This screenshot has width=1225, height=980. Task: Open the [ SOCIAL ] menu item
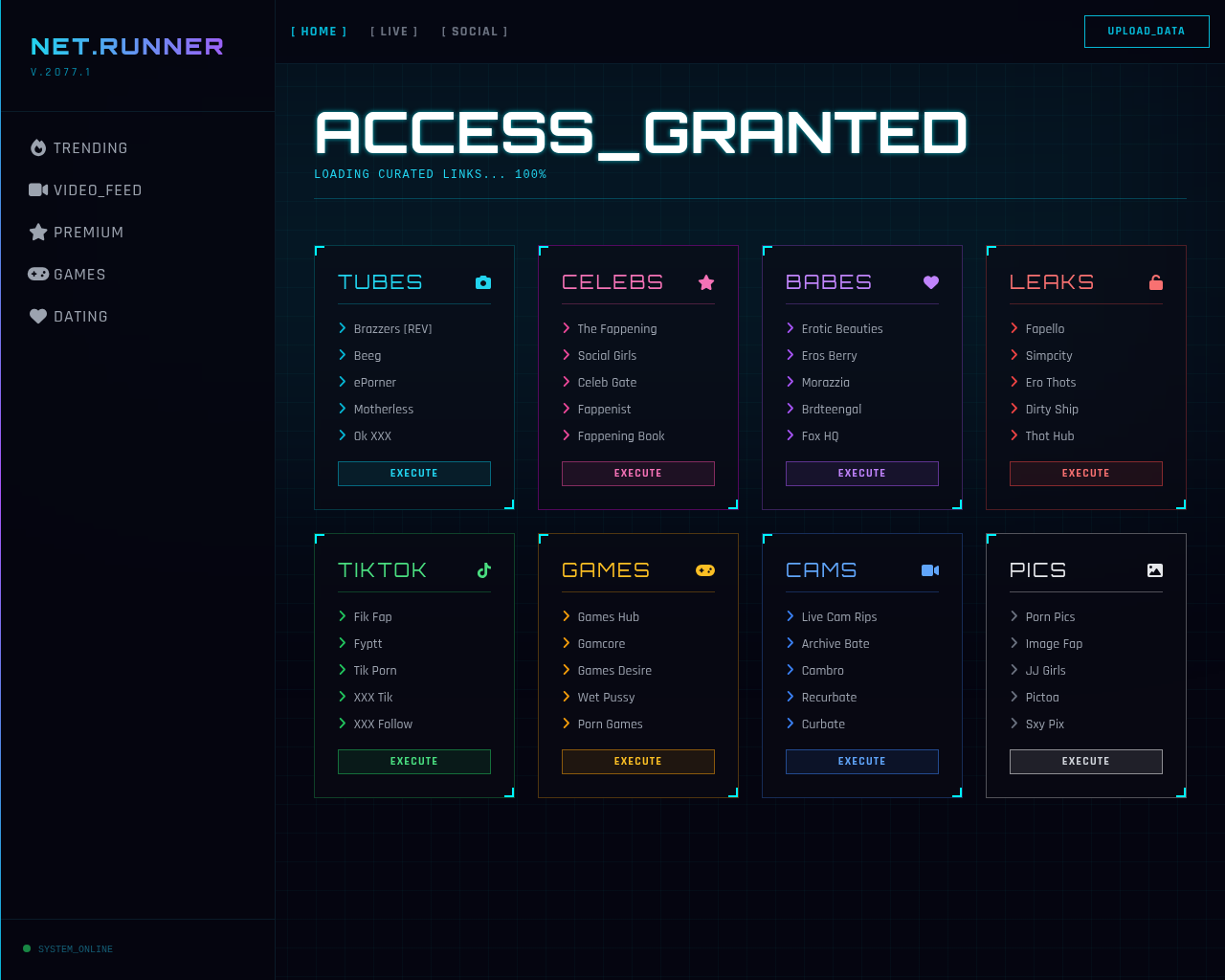pyautogui.click(x=474, y=31)
